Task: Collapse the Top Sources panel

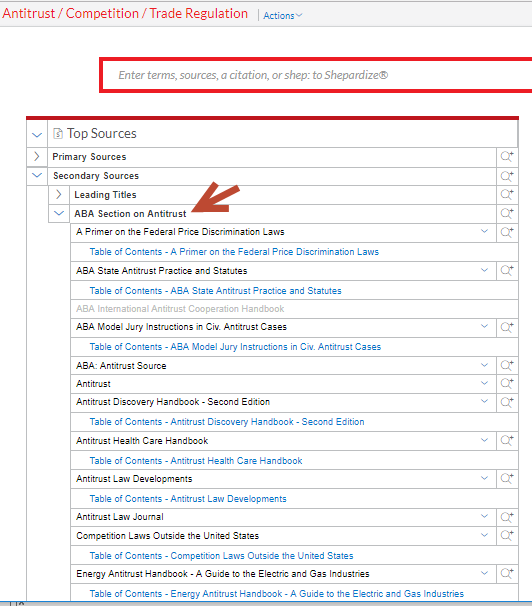Action: 37,135
